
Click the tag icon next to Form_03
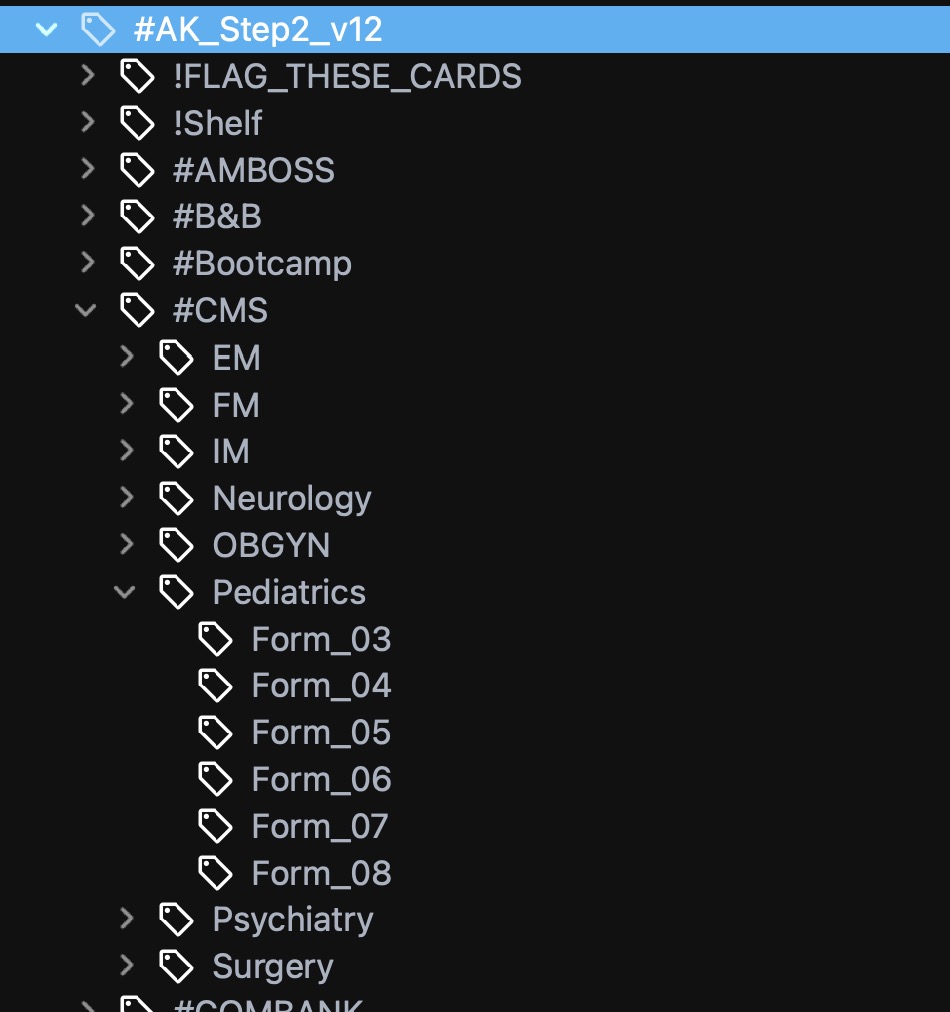[x=216, y=639]
